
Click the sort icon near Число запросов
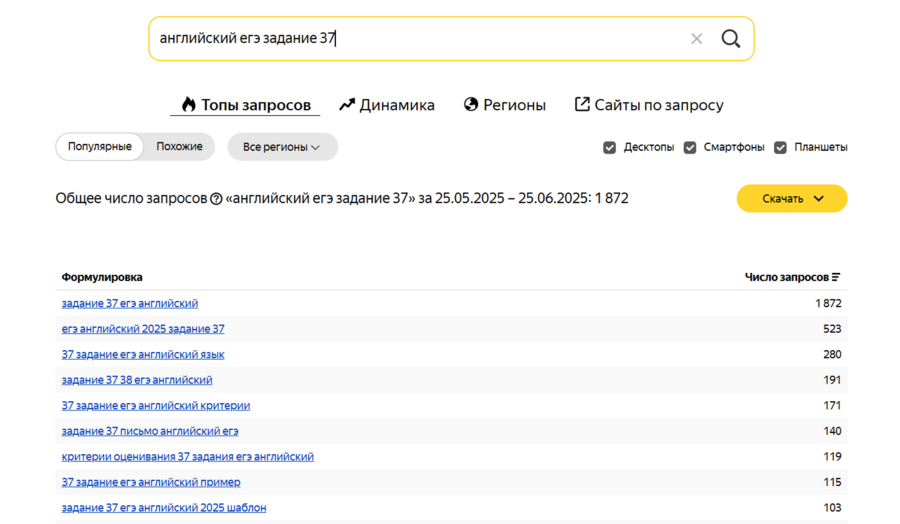tap(836, 277)
